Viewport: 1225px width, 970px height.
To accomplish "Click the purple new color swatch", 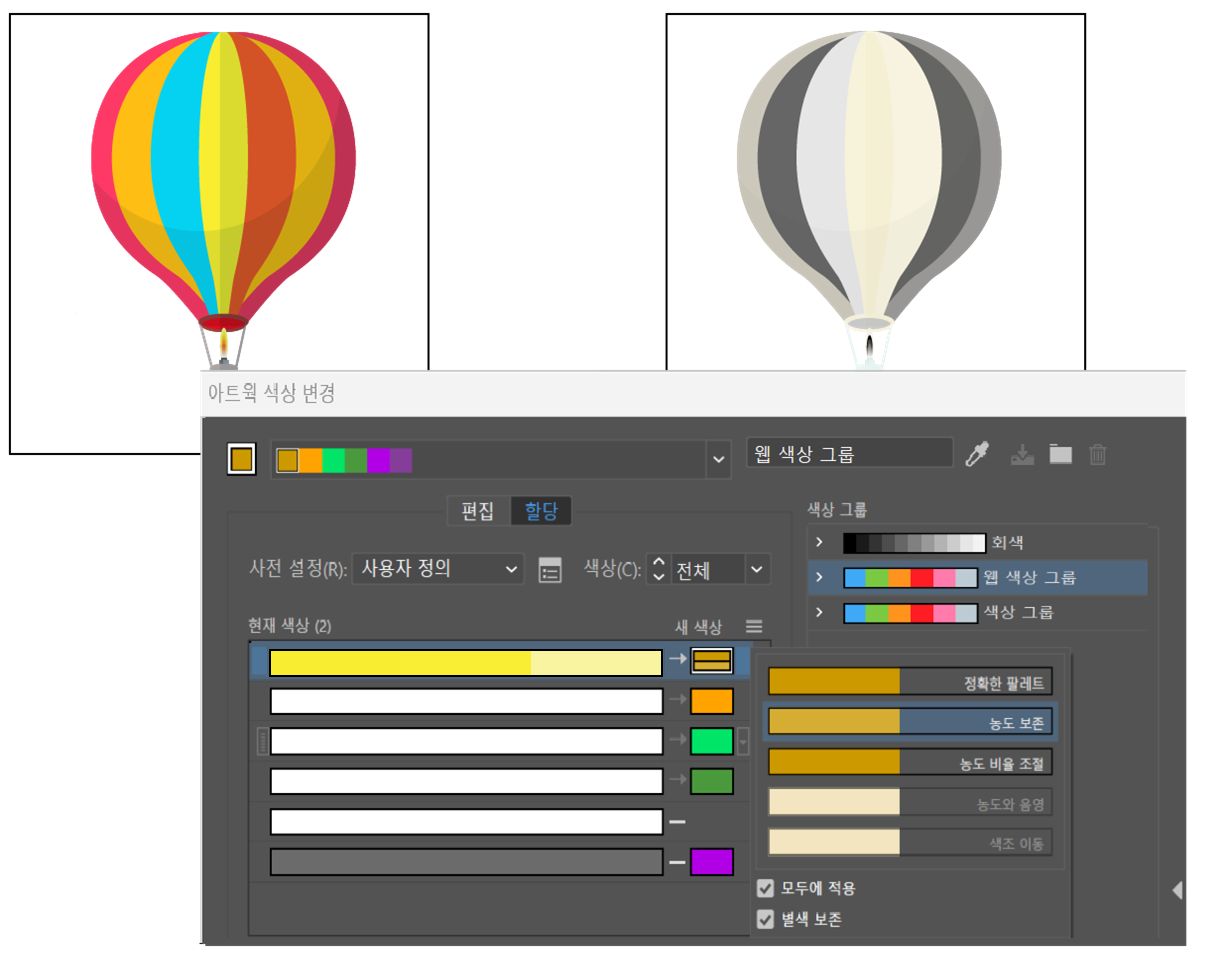I will click(712, 861).
